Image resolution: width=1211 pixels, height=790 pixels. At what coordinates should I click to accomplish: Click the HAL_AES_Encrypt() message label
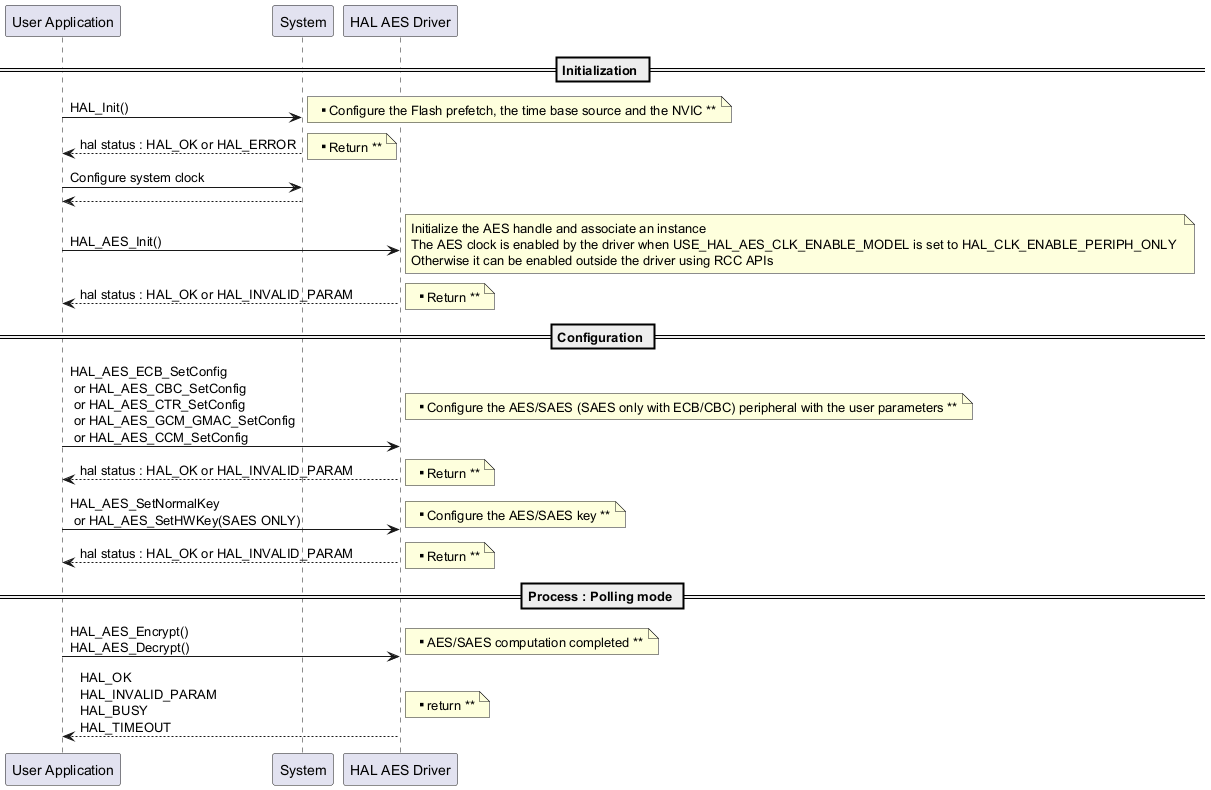pyautogui.click(x=129, y=632)
